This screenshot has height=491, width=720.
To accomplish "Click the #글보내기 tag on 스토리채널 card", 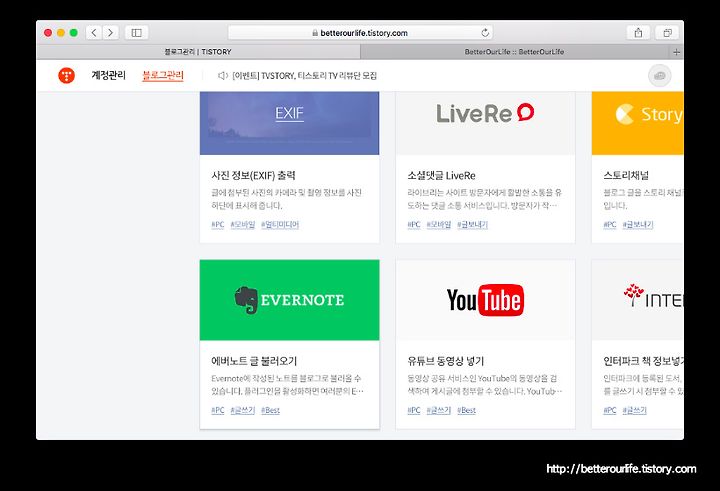I will [638, 225].
